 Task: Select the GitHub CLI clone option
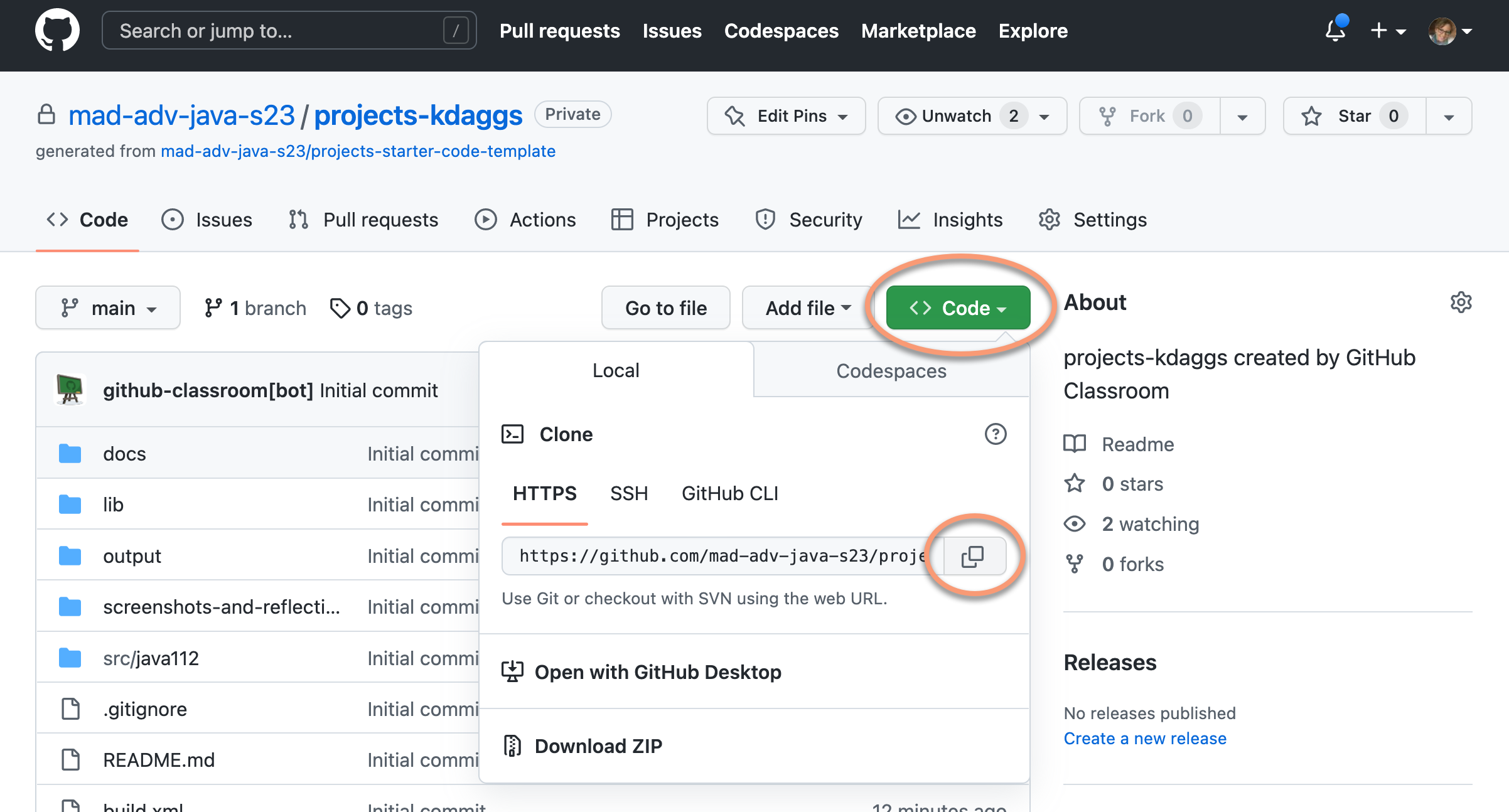point(730,494)
